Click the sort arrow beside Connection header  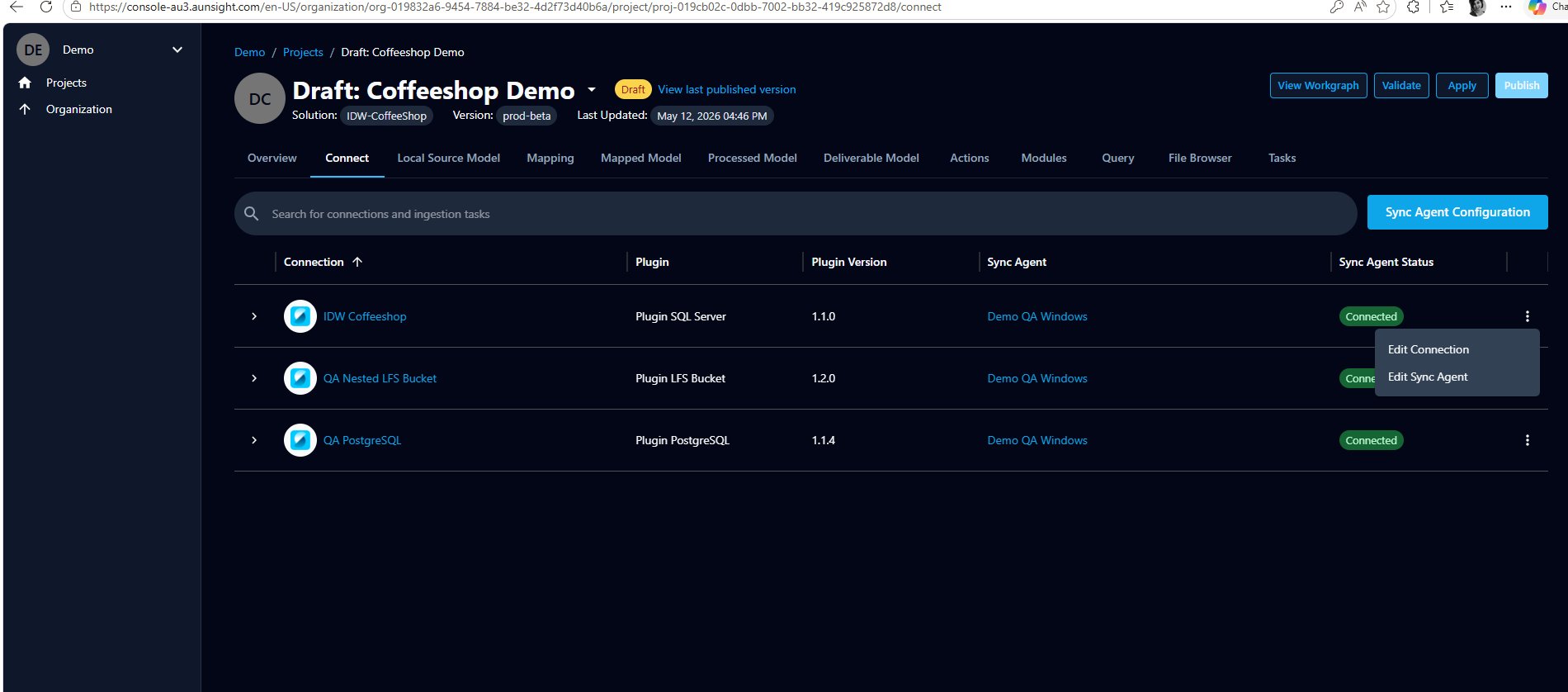(357, 262)
